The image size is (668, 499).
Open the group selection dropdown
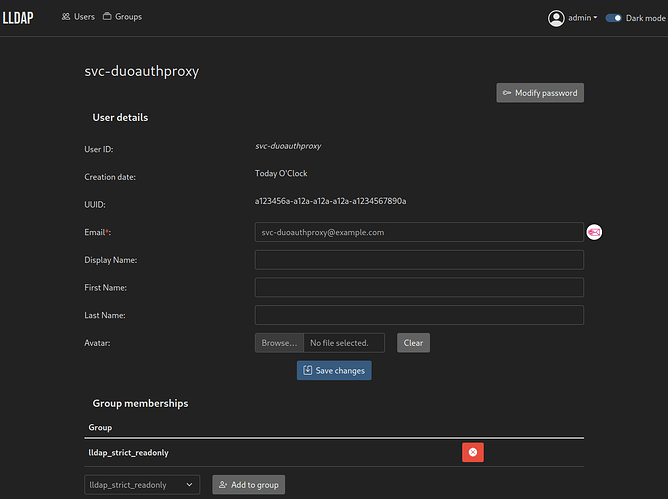pos(142,485)
